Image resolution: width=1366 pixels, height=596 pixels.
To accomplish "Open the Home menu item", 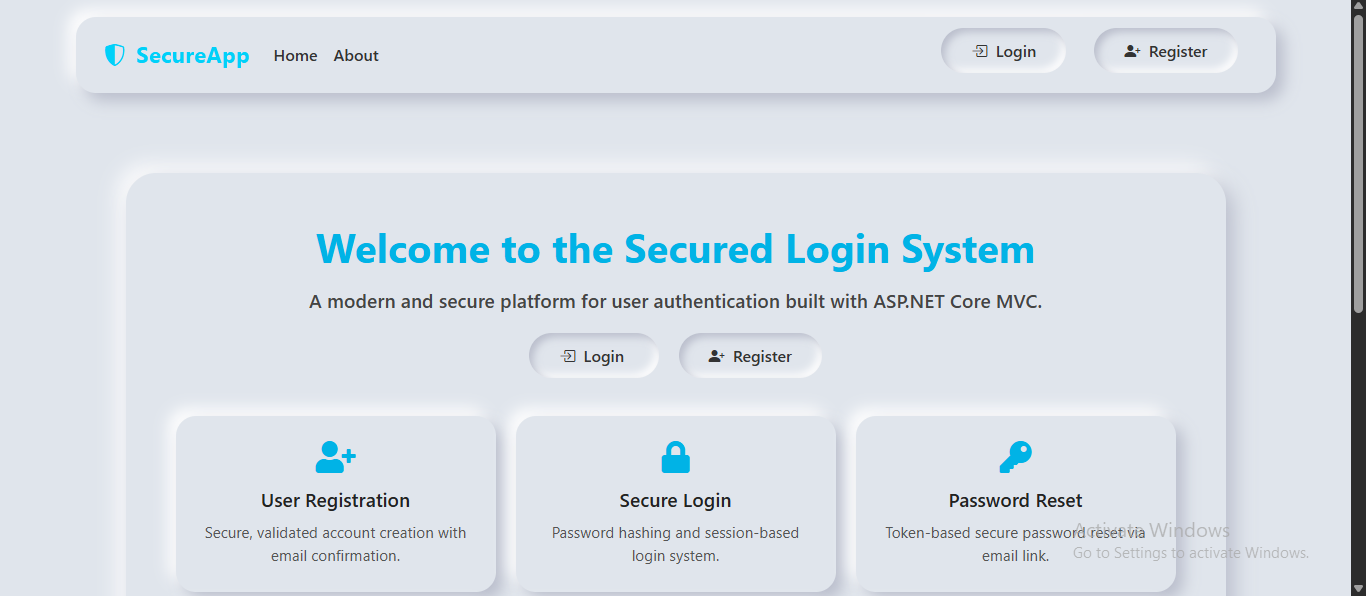I will tap(295, 56).
